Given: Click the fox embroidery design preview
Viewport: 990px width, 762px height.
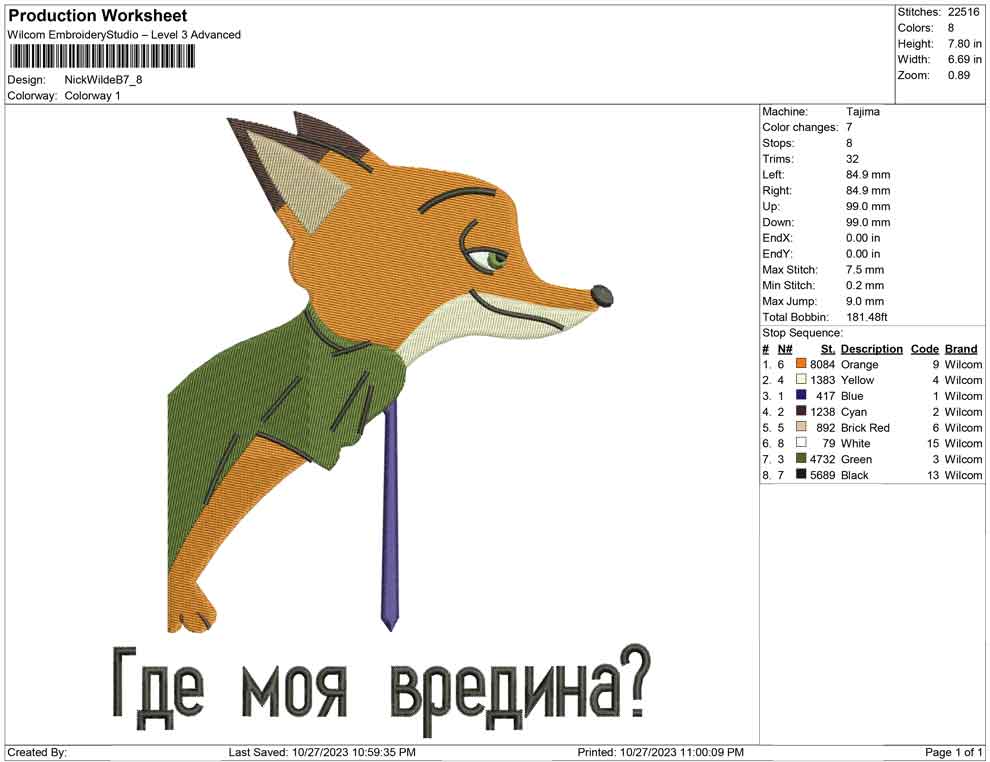Looking at the screenshot, I should click(390, 371).
